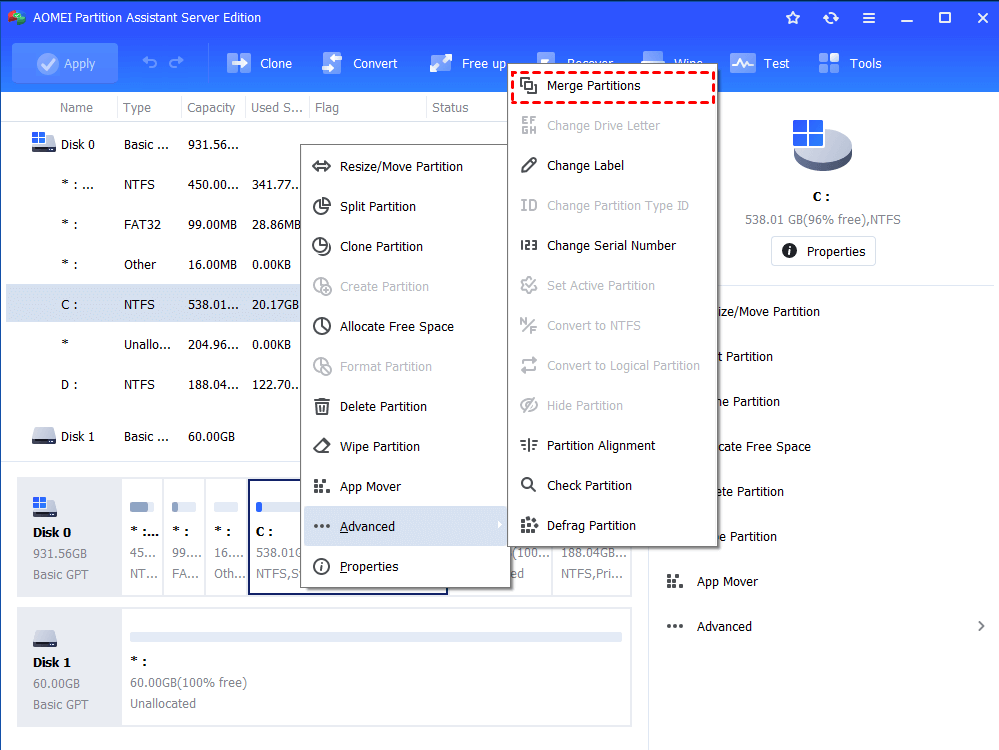
Task: Open the hamburger menu icon
Action: [x=869, y=18]
